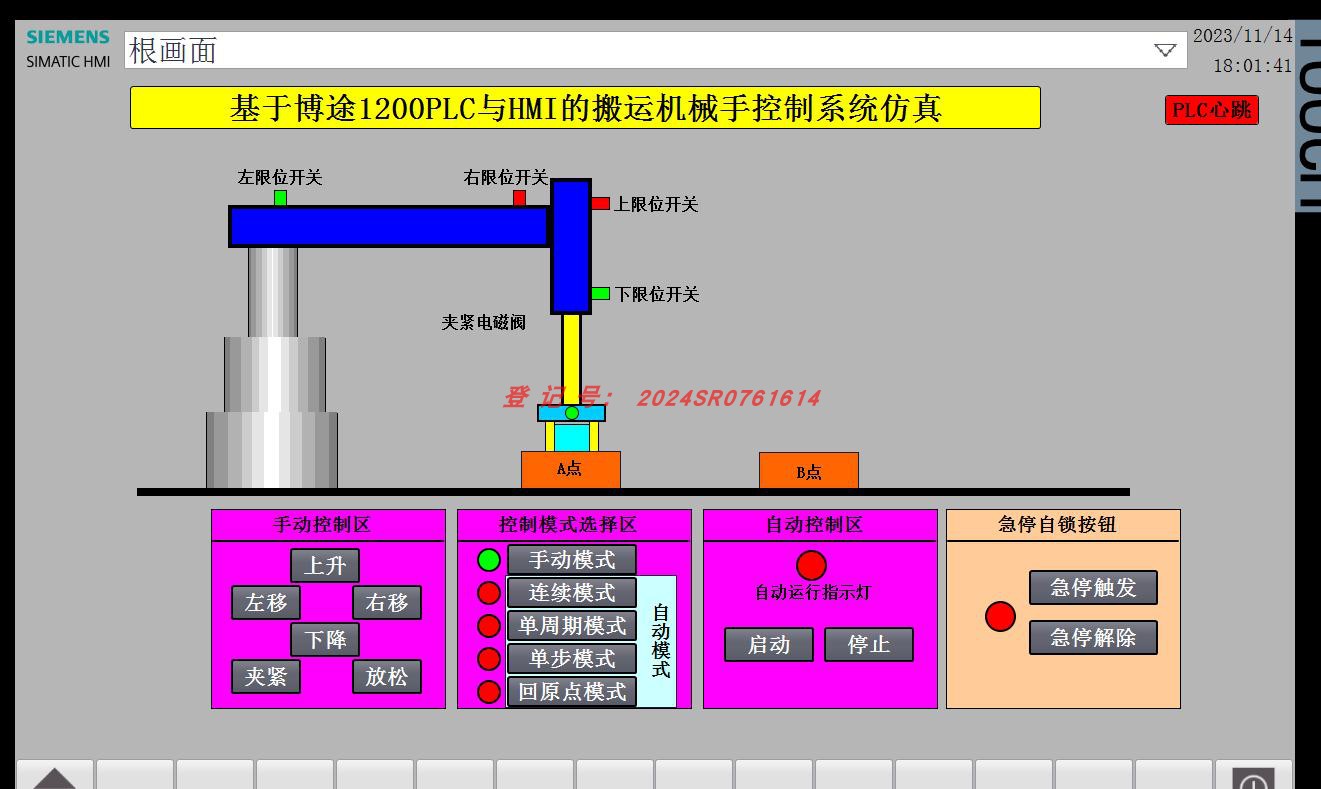Image resolution: width=1321 pixels, height=789 pixels.
Task: Click the 急停自锁按钮 panel header
Action: [1063, 525]
